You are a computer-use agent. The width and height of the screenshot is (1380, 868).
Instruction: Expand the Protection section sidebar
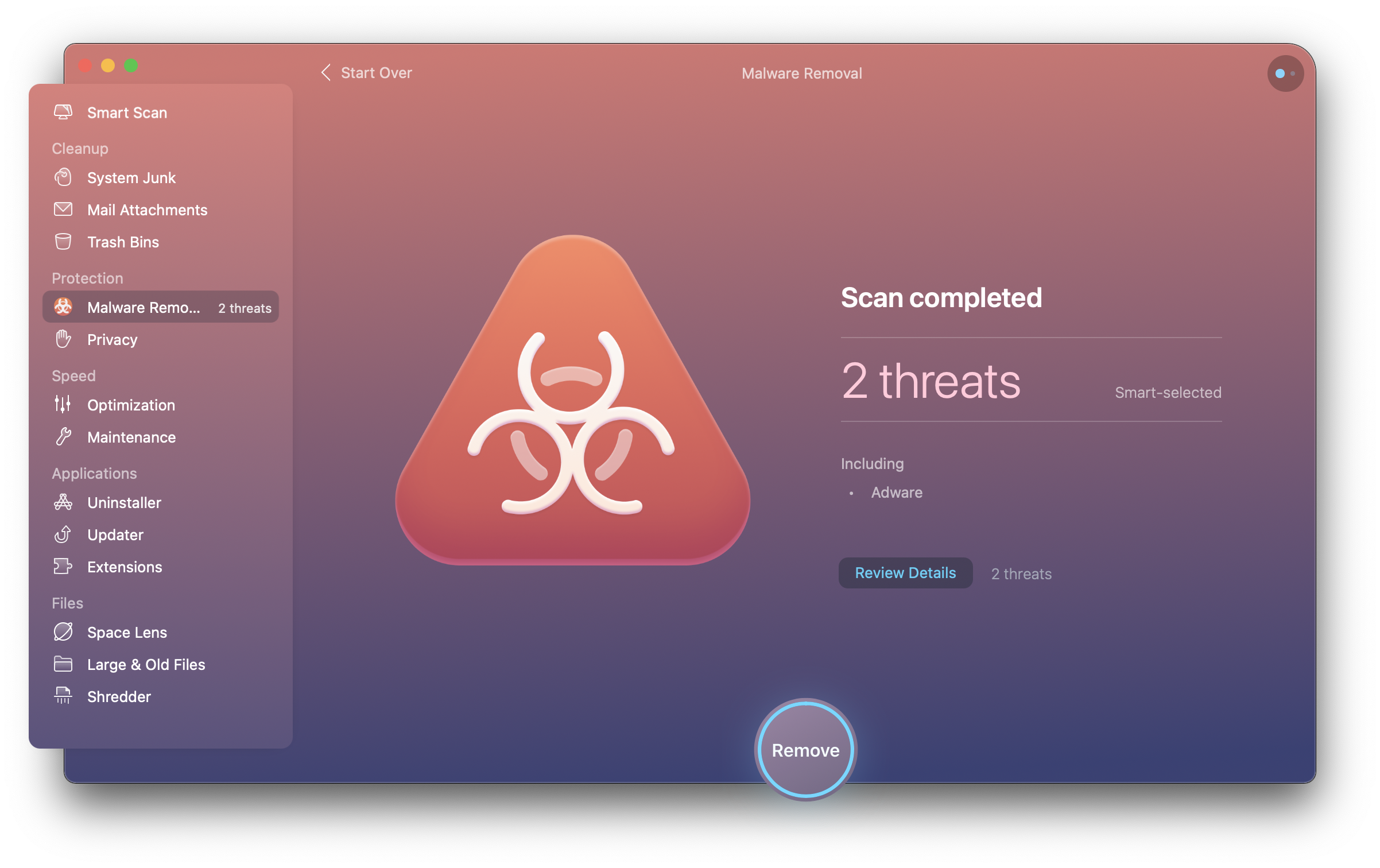[x=88, y=277]
